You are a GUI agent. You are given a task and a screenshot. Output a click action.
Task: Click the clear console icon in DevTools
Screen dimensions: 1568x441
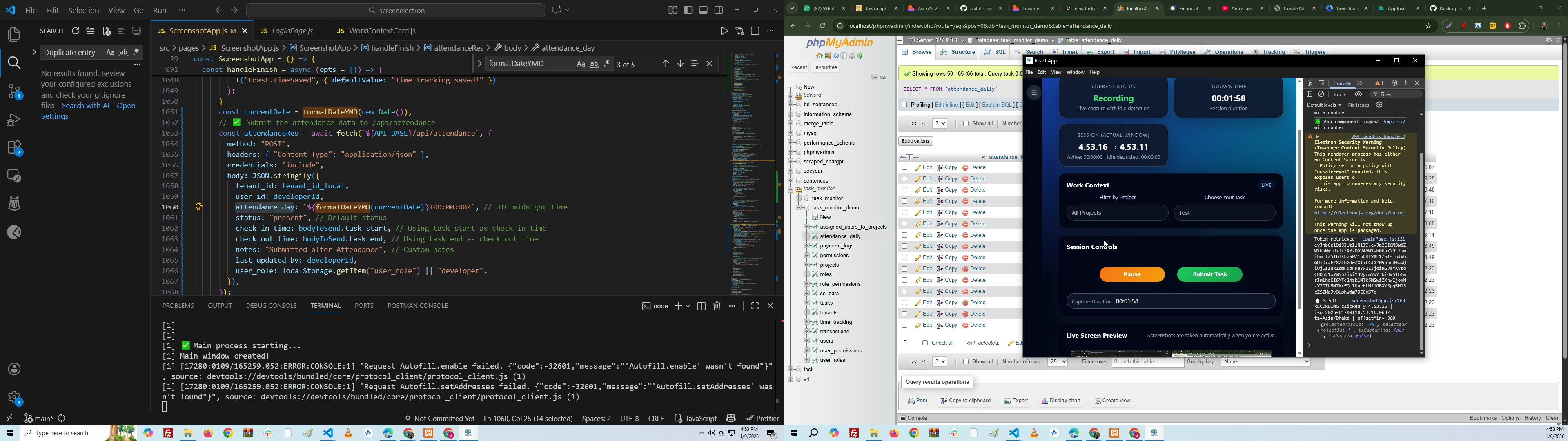(1321, 94)
